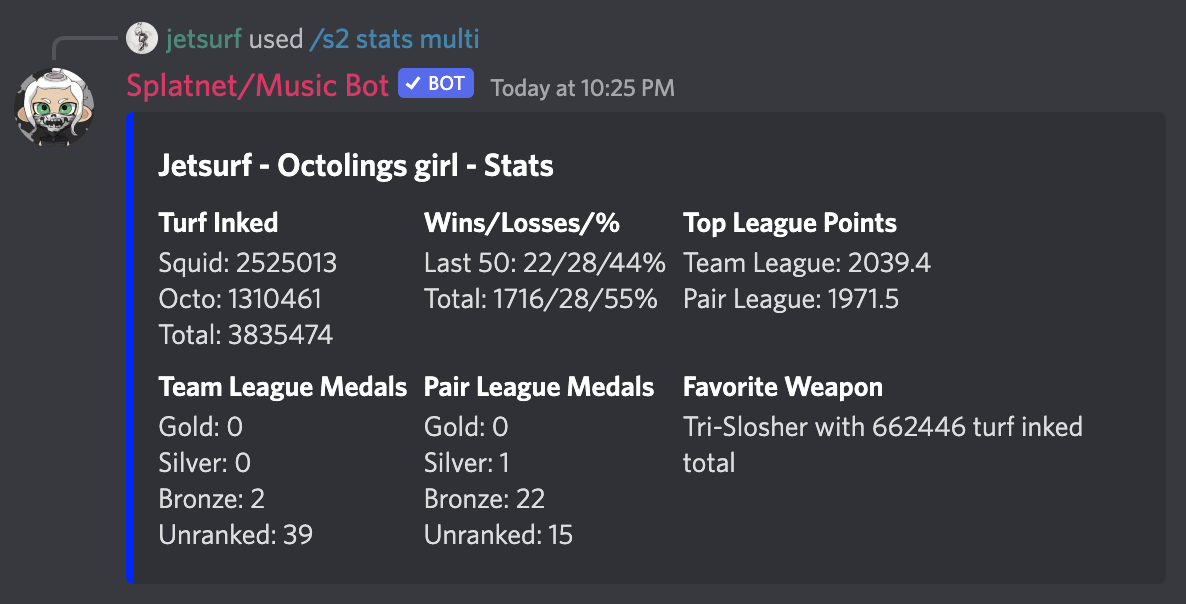Click the embed title Jetsurf - Octolings girl - Stats

[355, 166]
